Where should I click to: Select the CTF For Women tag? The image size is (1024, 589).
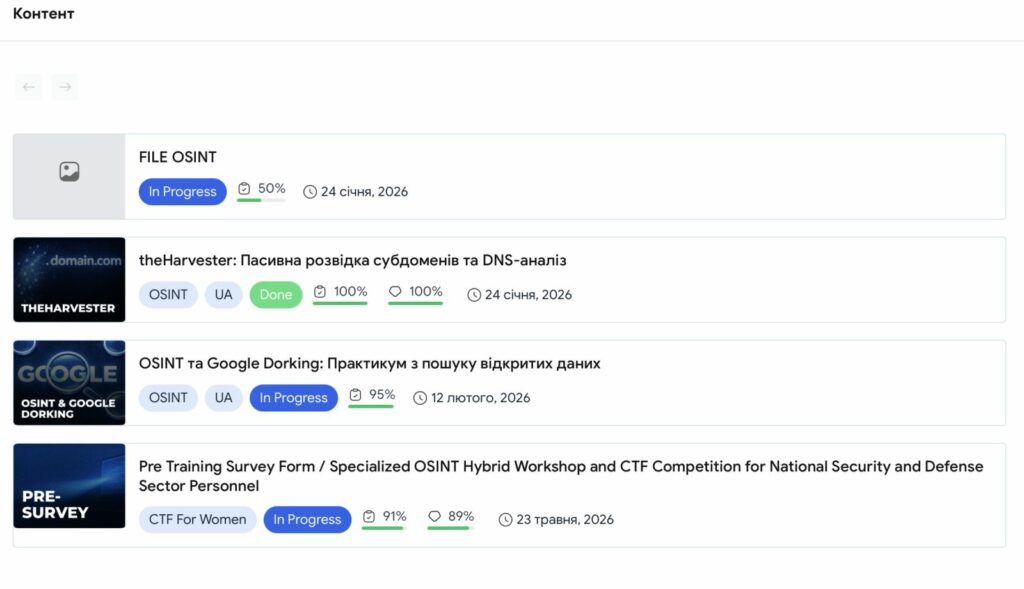197,520
